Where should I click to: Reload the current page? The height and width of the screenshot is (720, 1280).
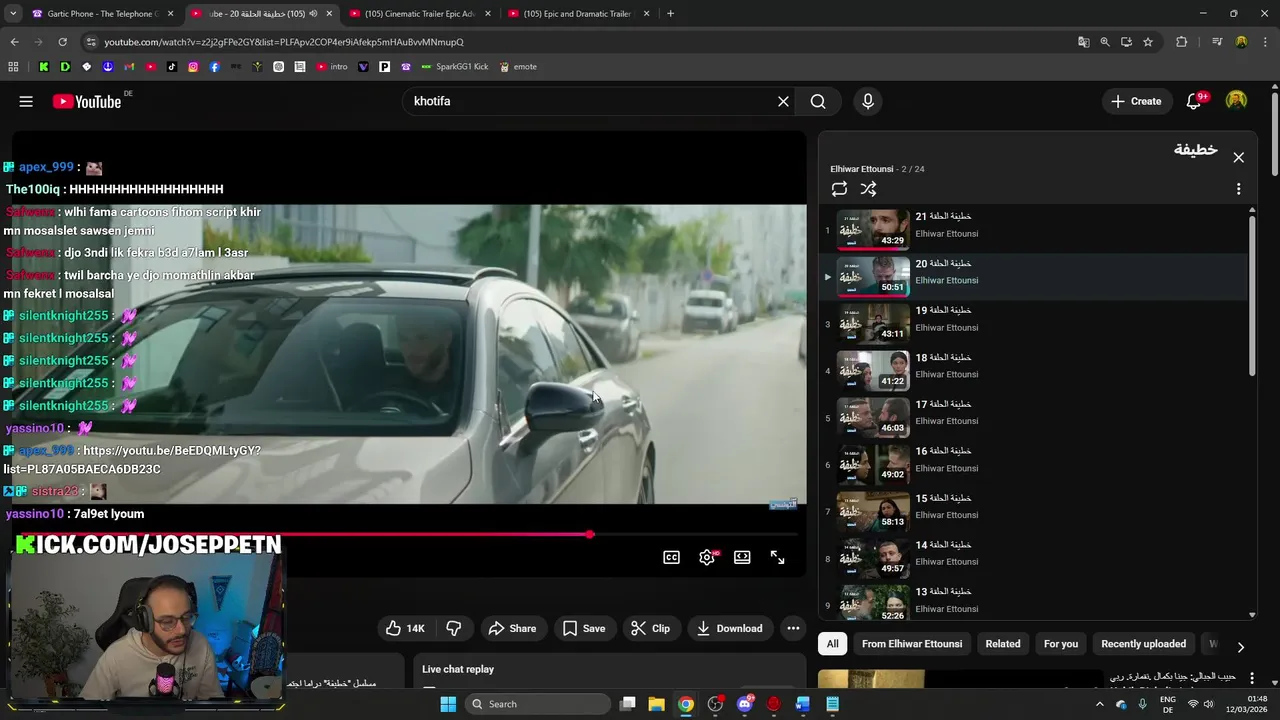[62, 42]
